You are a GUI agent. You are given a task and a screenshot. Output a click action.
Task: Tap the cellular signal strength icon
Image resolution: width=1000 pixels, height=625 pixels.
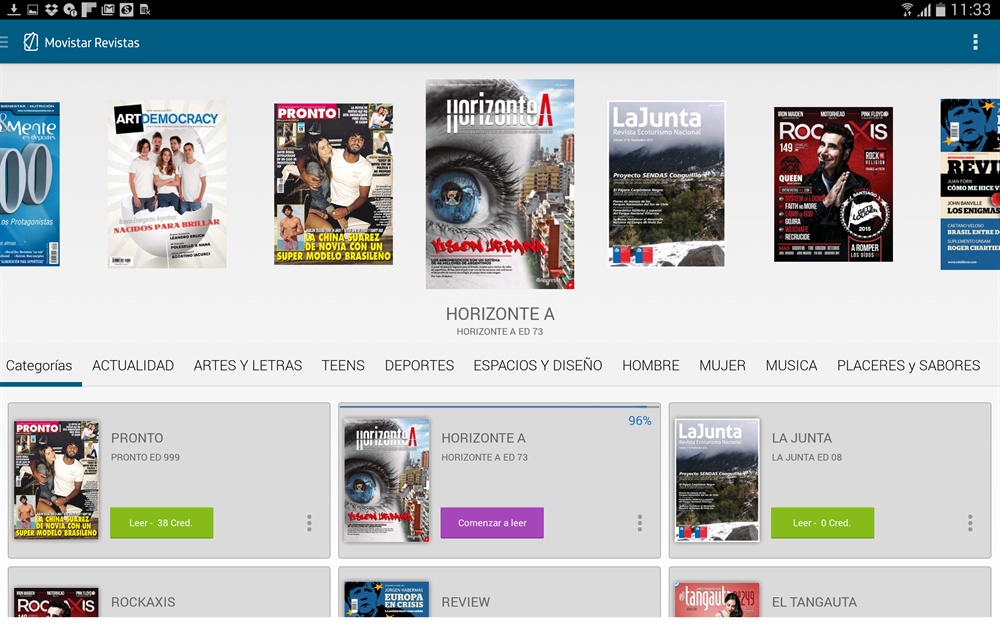point(924,10)
